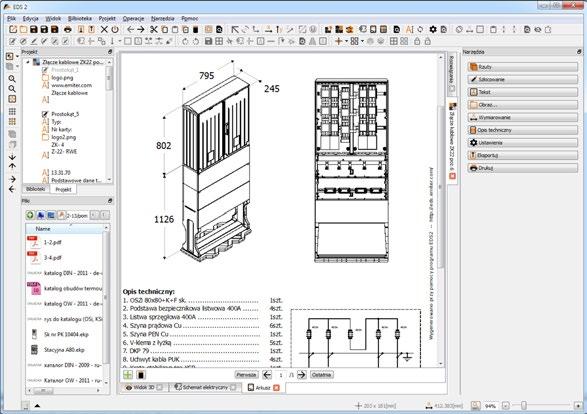Viewport: 587px width, 414px height.
Task: Click upper magnifier zoom icon in left sidebar
Action: tap(12, 79)
